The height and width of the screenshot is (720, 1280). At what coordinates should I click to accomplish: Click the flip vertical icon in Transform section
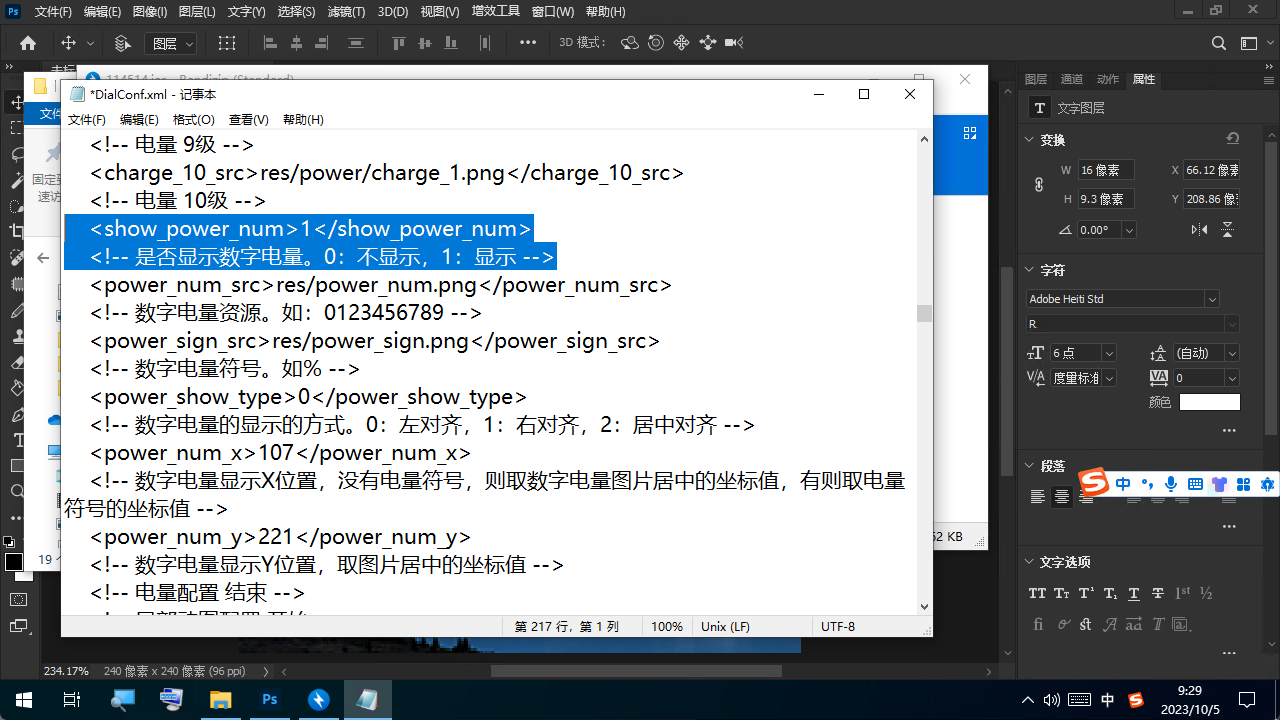(x=1227, y=230)
